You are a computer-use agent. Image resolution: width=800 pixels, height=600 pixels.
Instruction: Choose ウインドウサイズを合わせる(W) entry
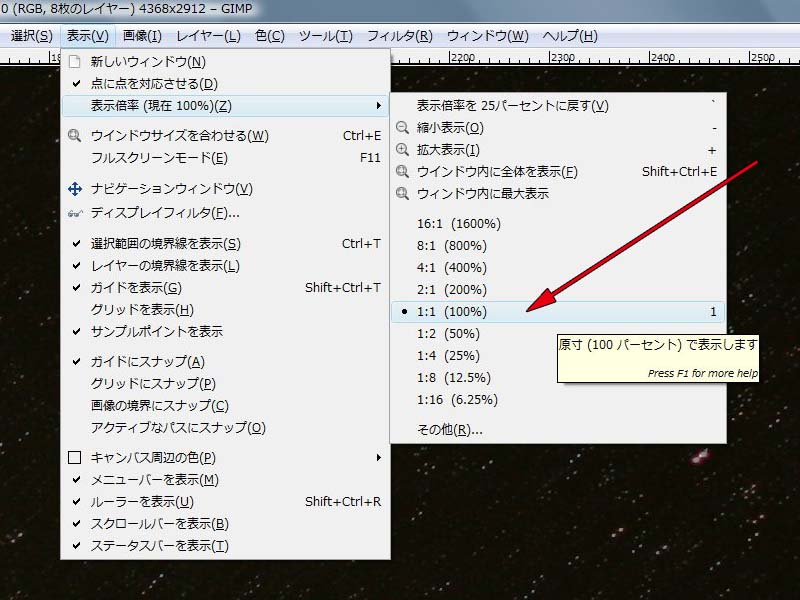pyautogui.click(x=226, y=136)
